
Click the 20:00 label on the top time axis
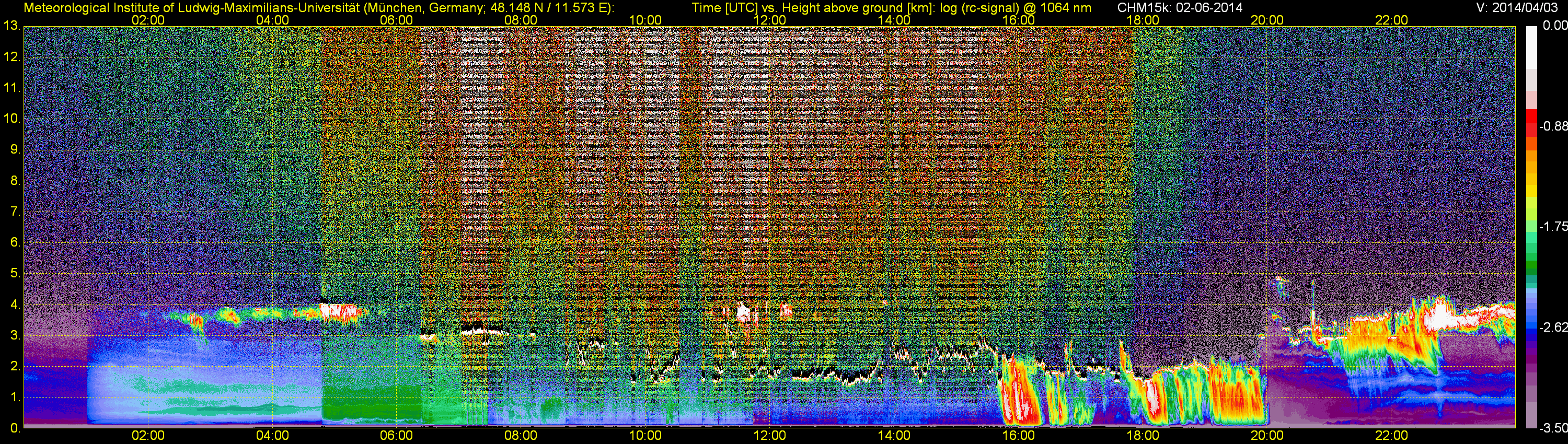1267,20
